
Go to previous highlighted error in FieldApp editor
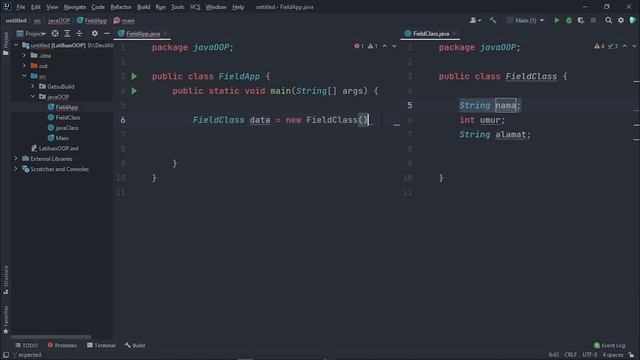click(x=384, y=46)
